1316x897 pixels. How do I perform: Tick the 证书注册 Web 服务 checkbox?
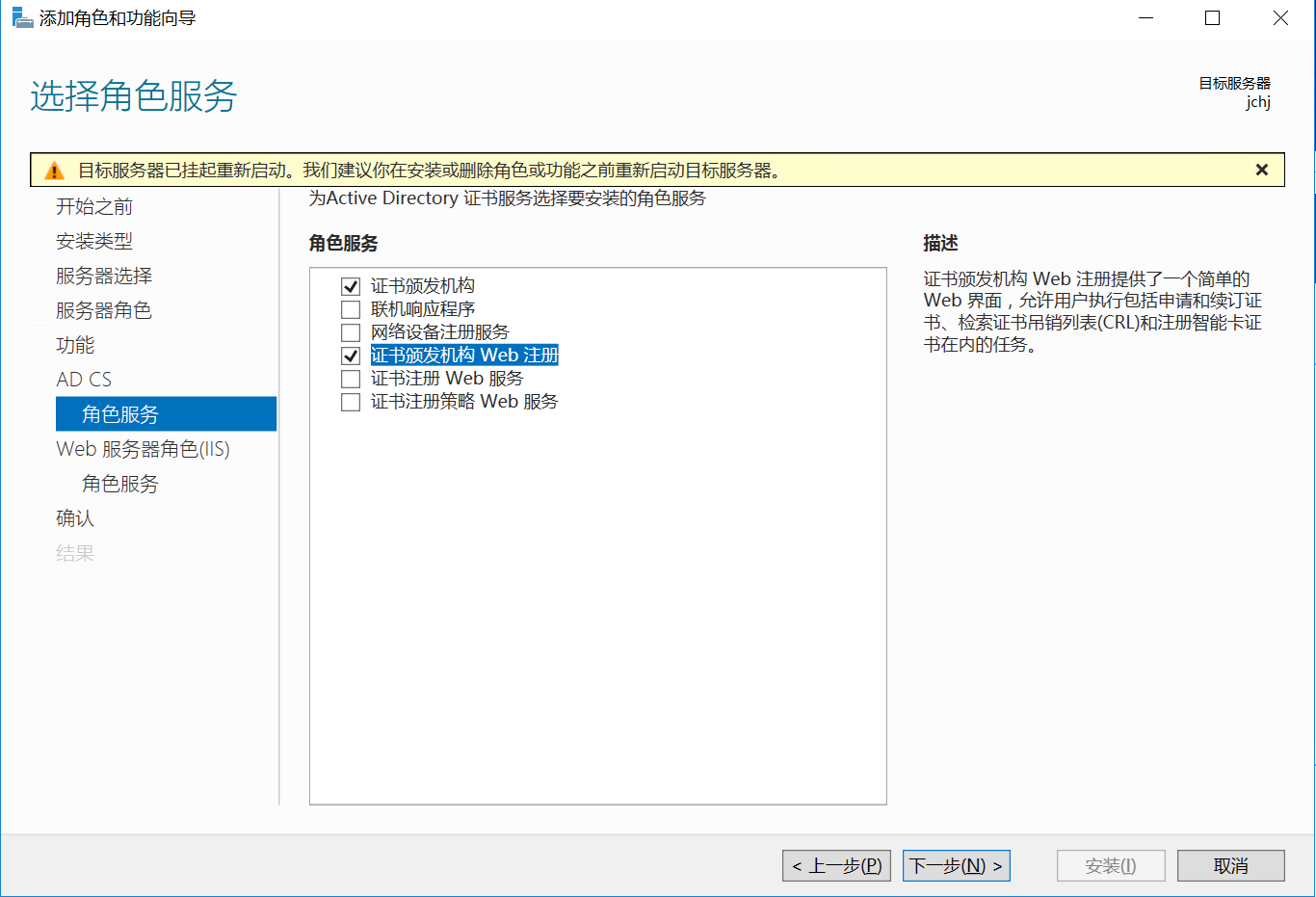(x=351, y=379)
